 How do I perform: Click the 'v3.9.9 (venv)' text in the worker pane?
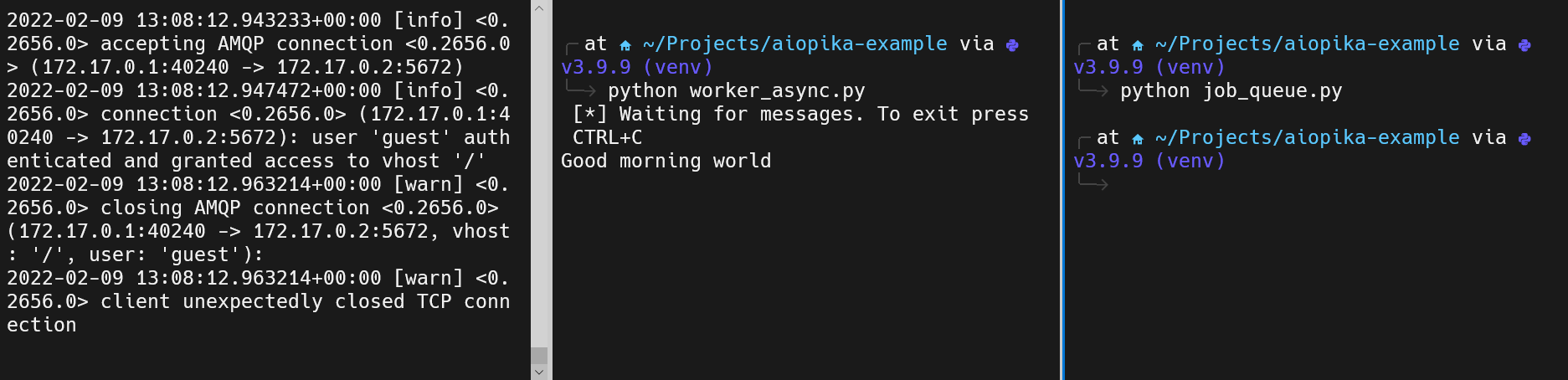(637, 67)
